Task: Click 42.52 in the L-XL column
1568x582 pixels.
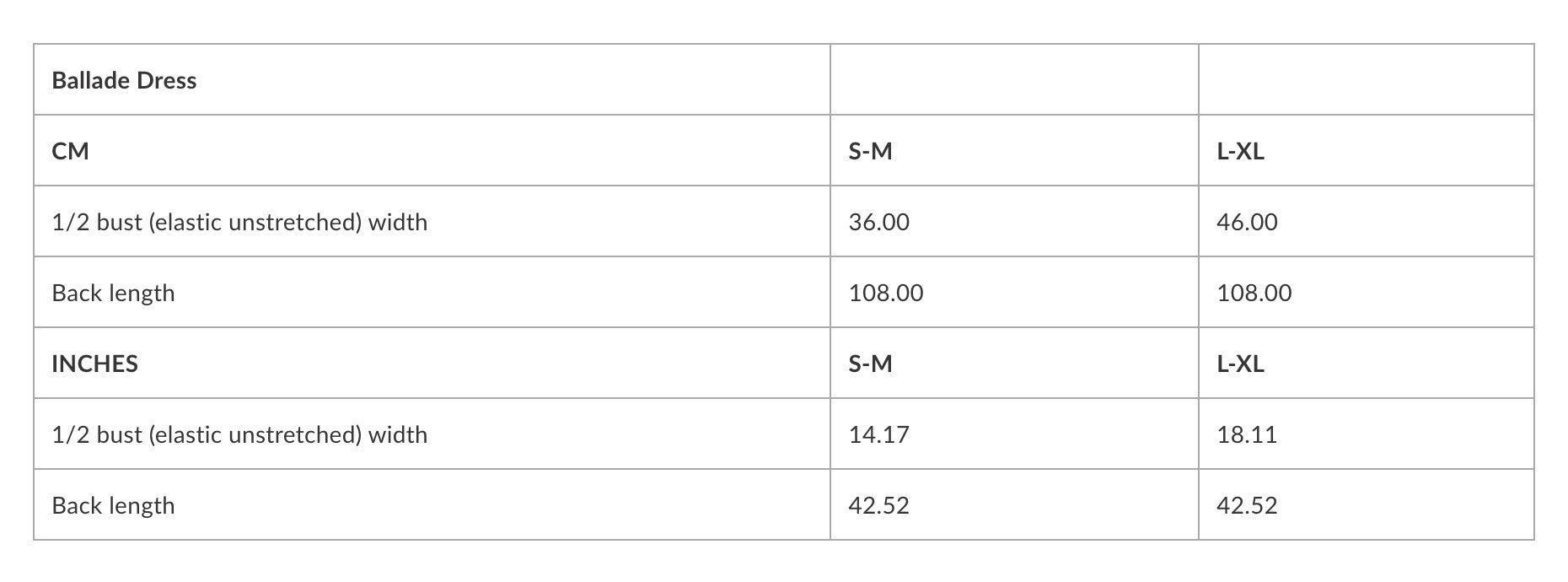Action: [1247, 505]
